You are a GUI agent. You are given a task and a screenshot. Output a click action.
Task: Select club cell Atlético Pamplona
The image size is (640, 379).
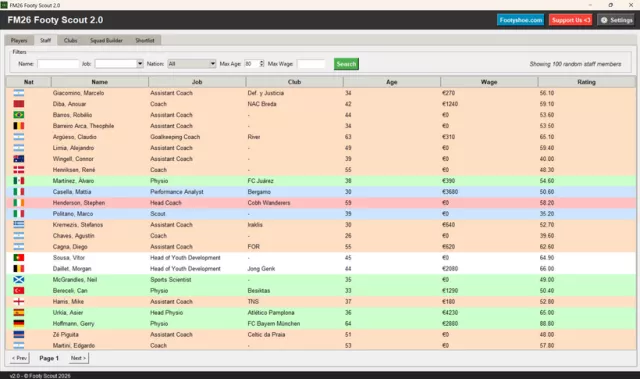[271, 313]
